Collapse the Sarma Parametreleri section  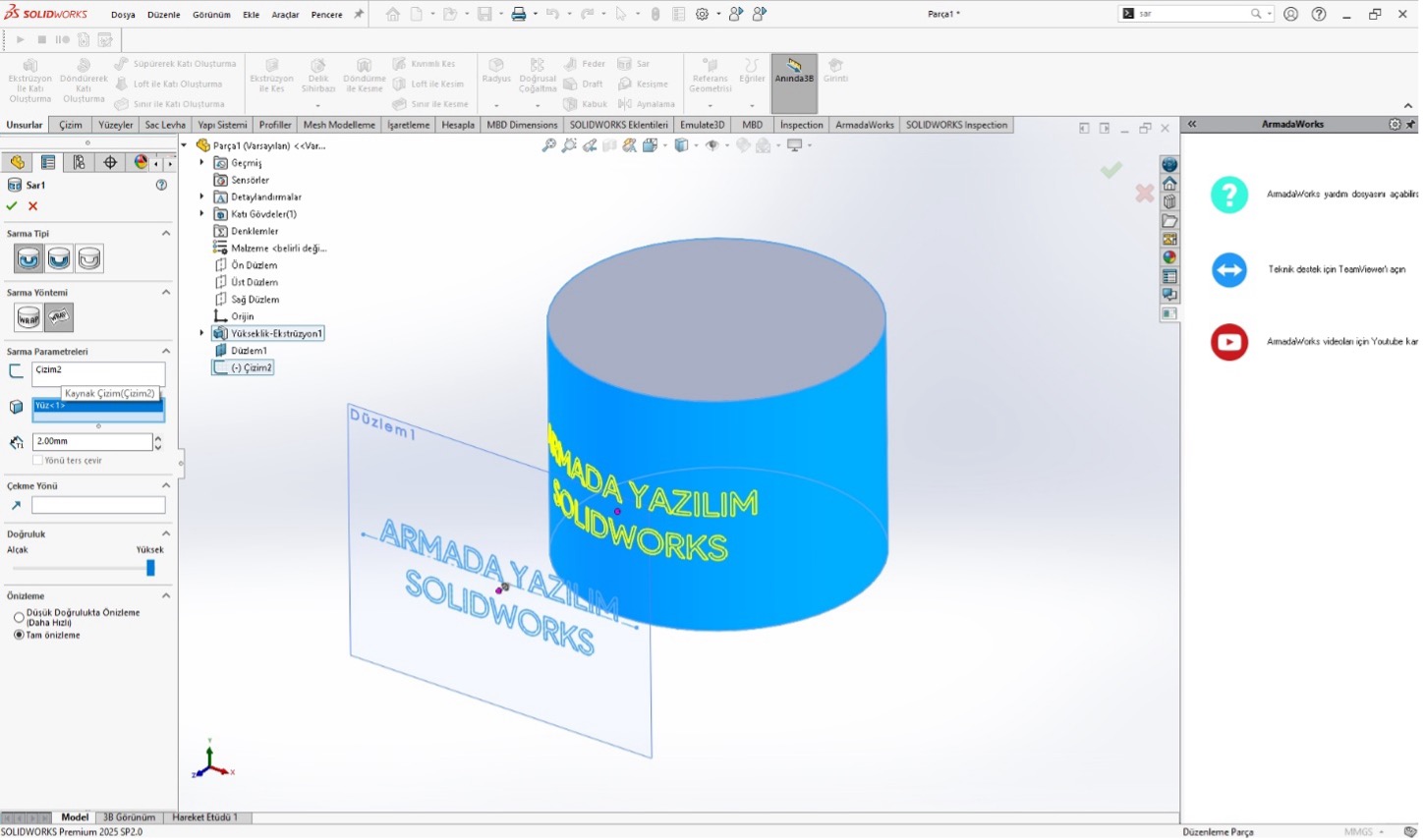tap(166, 352)
